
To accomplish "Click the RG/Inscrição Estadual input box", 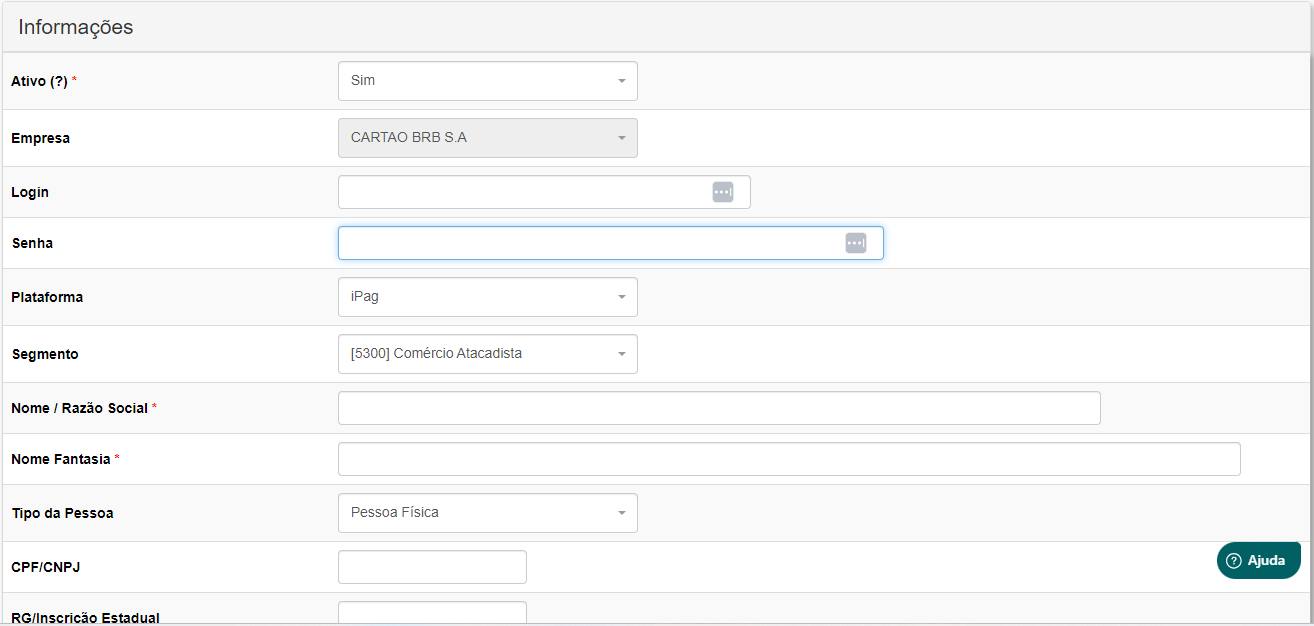I will (432, 613).
